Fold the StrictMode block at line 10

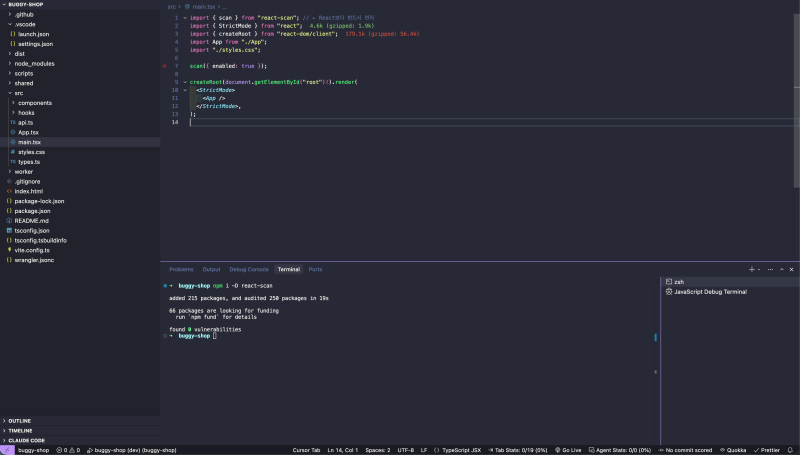point(185,90)
